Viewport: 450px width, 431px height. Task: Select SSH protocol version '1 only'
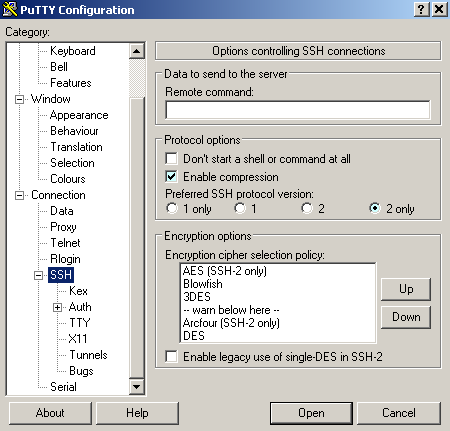point(172,208)
